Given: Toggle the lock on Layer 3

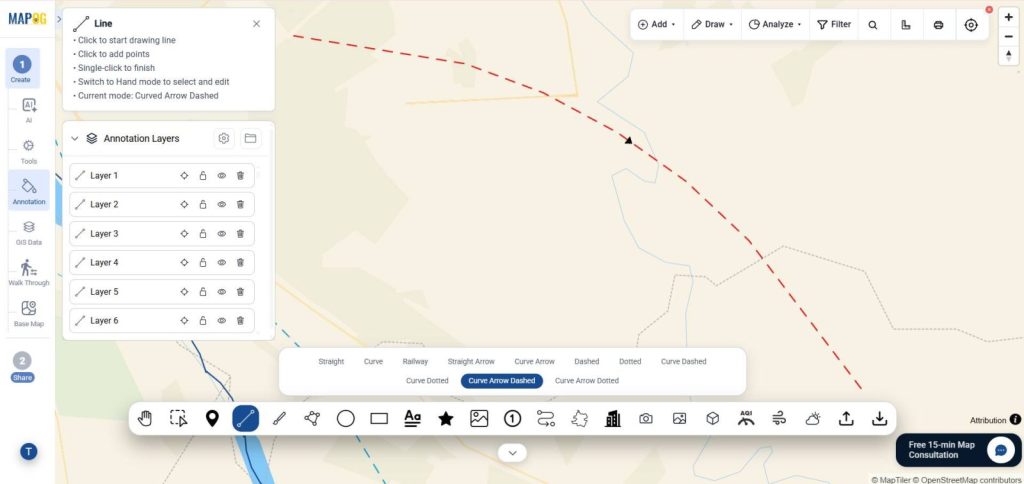Looking at the screenshot, I should pyautogui.click(x=203, y=234).
